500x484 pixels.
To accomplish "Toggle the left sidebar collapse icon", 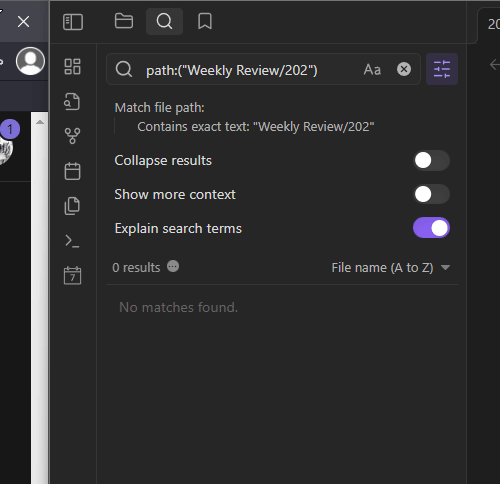I will (x=73, y=22).
